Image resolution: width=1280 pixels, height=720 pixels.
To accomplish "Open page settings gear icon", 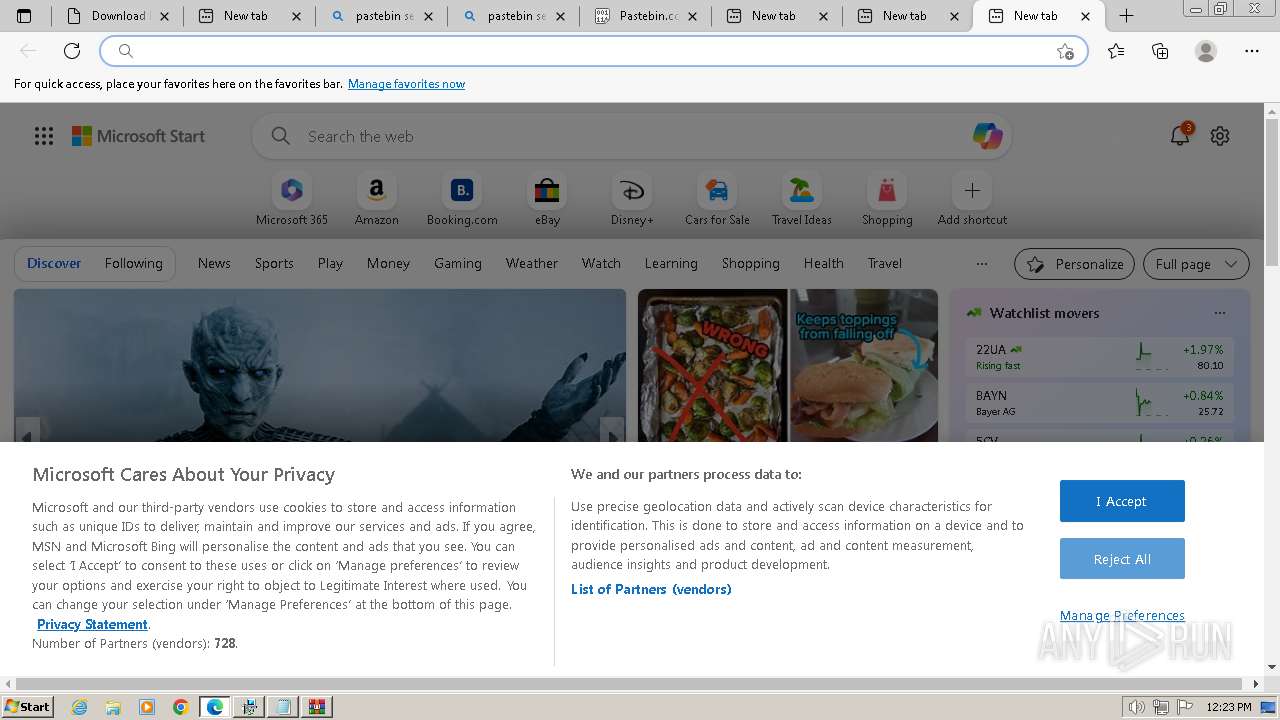I will (x=1220, y=136).
